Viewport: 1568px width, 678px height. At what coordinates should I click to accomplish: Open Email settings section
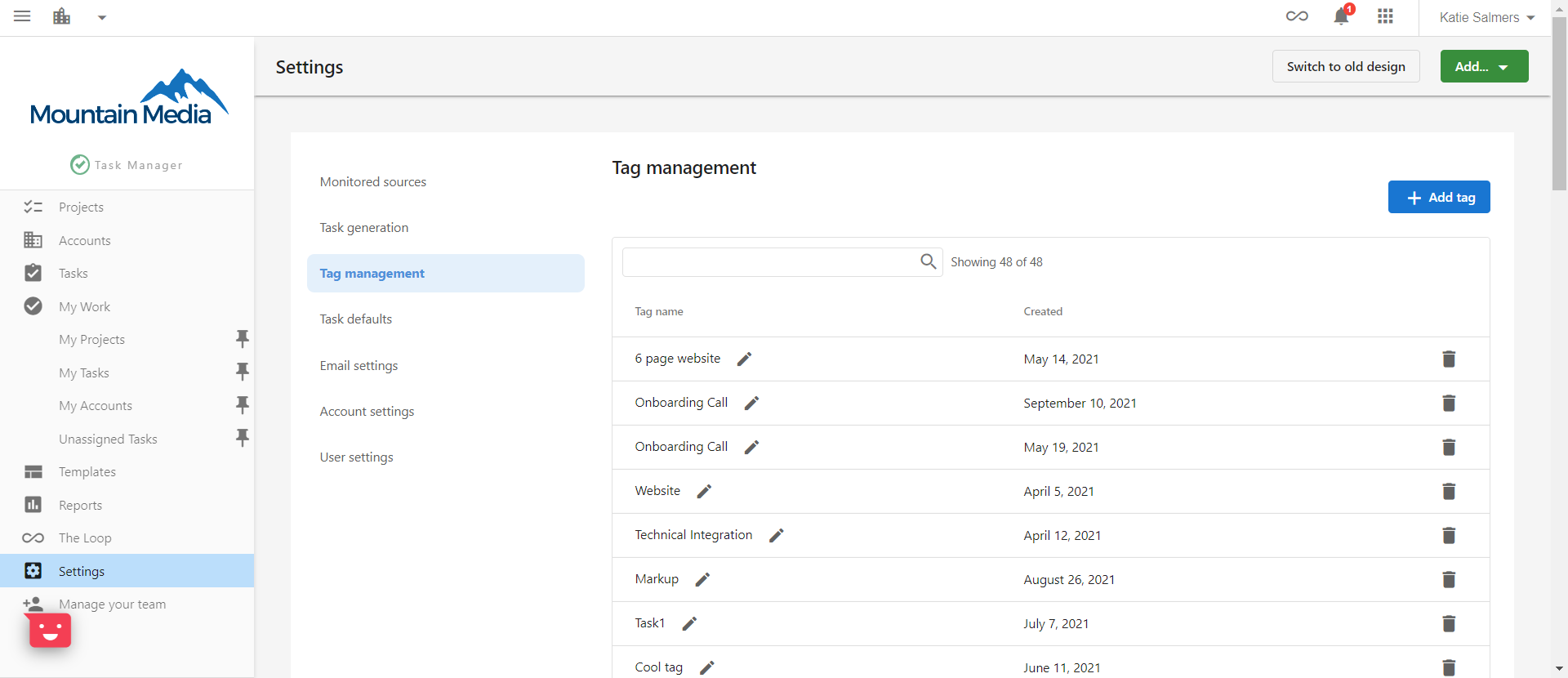pyautogui.click(x=359, y=365)
